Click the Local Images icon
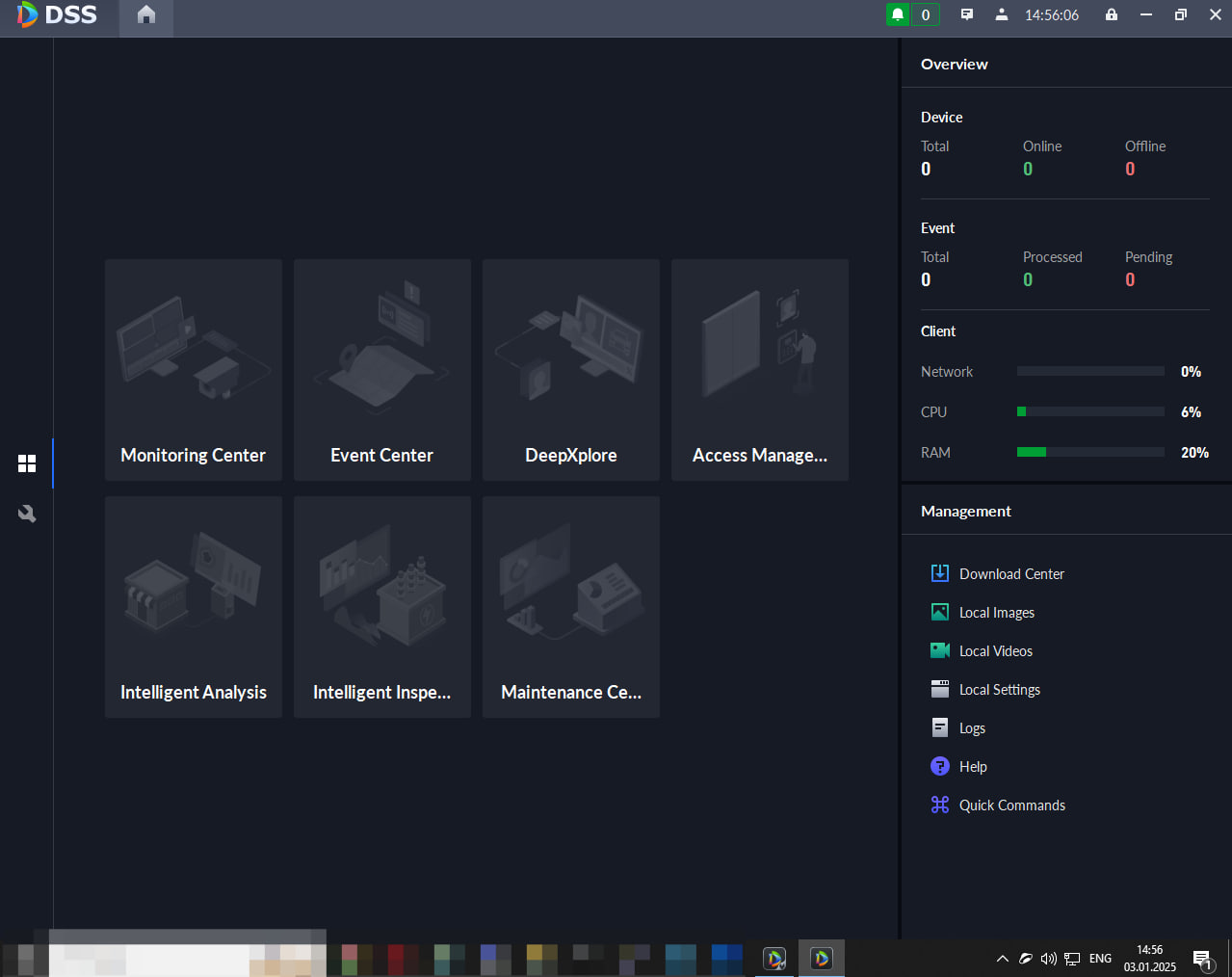The width and height of the screenshot is (1232, 977). point(940,612)
